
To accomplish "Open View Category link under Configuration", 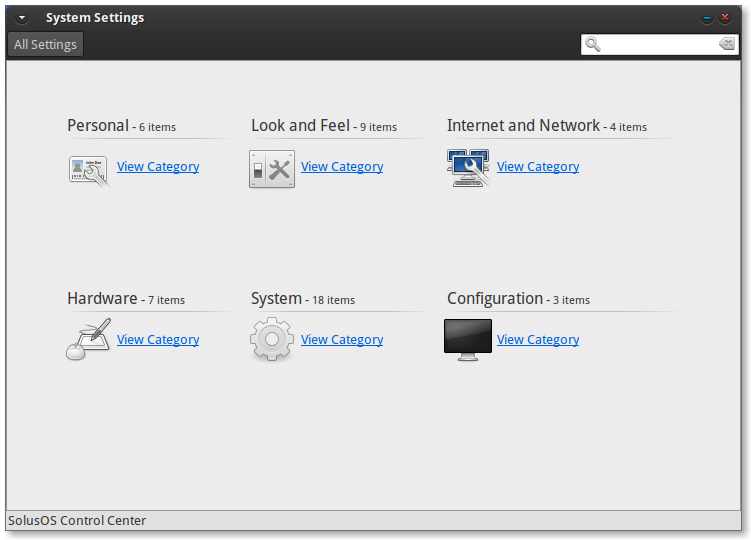I will 538,340.
